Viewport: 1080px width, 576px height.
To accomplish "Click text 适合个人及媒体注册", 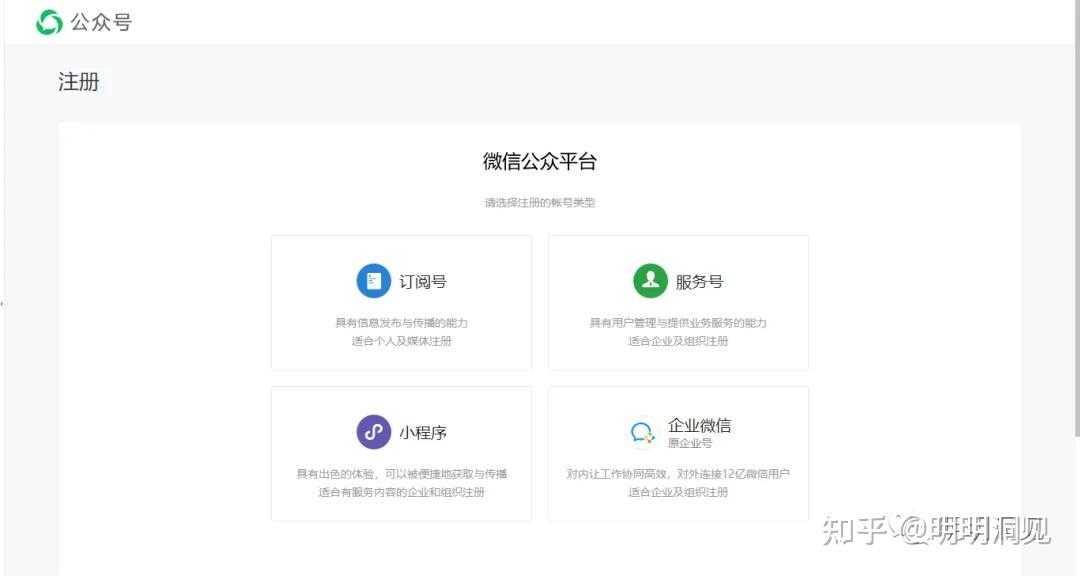I will pos(402,341).
